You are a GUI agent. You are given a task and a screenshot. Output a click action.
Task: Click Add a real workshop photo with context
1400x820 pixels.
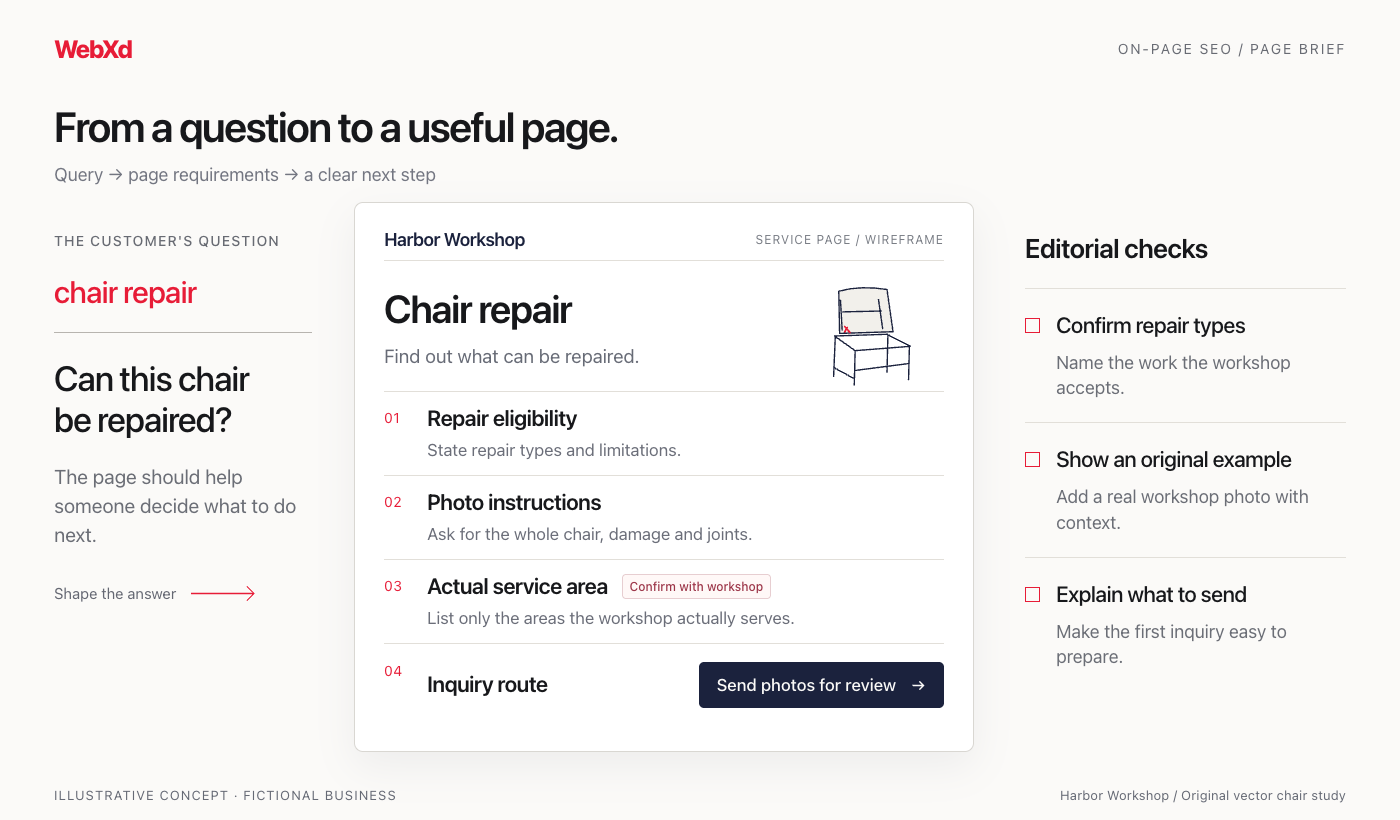click(x=1182, y=510)
